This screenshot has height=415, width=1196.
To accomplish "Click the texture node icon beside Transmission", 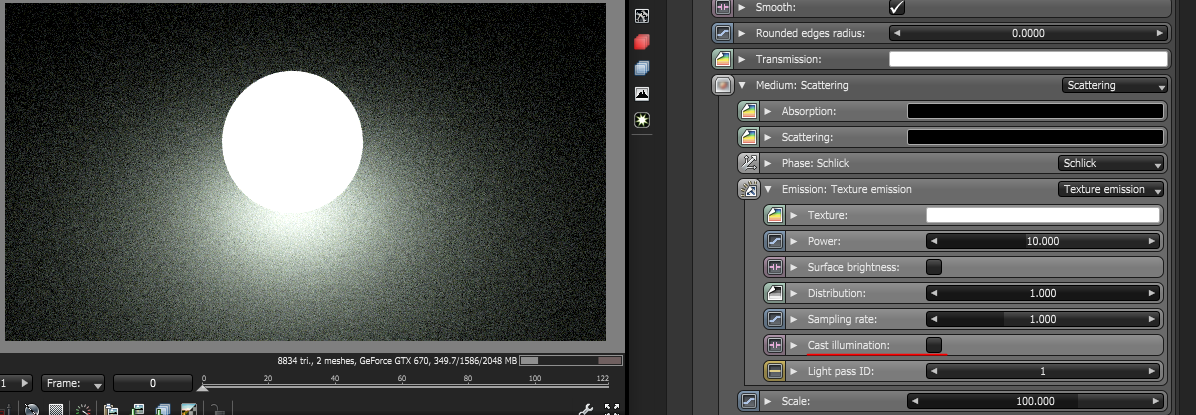I will (x=722, y=60).
